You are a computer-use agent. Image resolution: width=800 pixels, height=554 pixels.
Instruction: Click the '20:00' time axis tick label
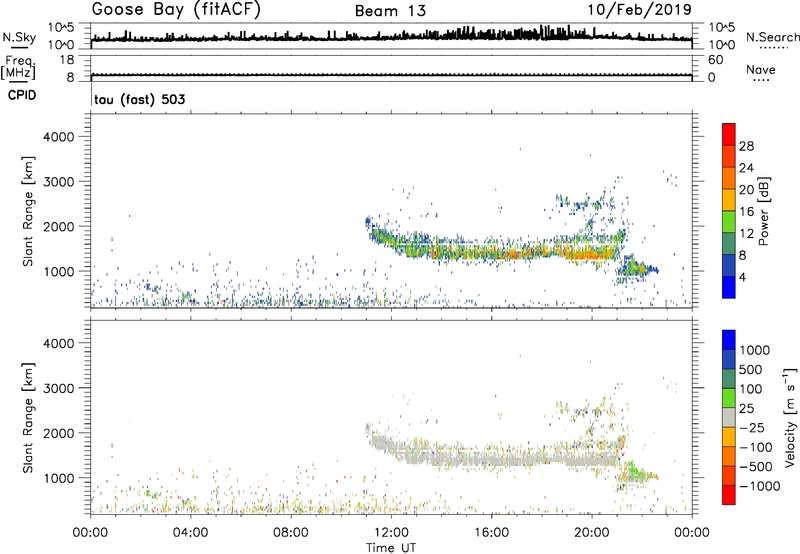(x=592, y=533)
